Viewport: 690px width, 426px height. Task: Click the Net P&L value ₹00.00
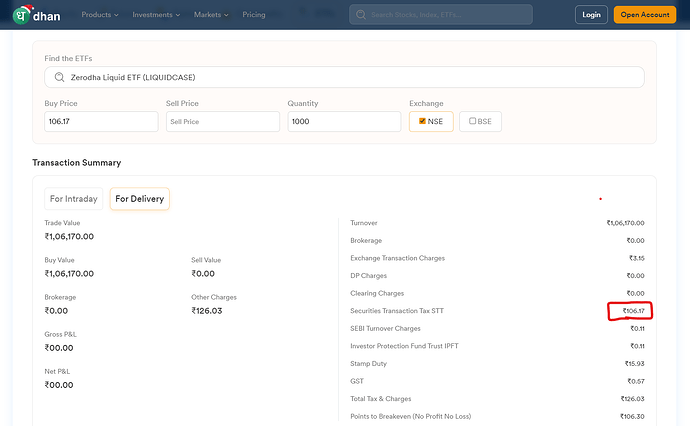coord(59,385)
